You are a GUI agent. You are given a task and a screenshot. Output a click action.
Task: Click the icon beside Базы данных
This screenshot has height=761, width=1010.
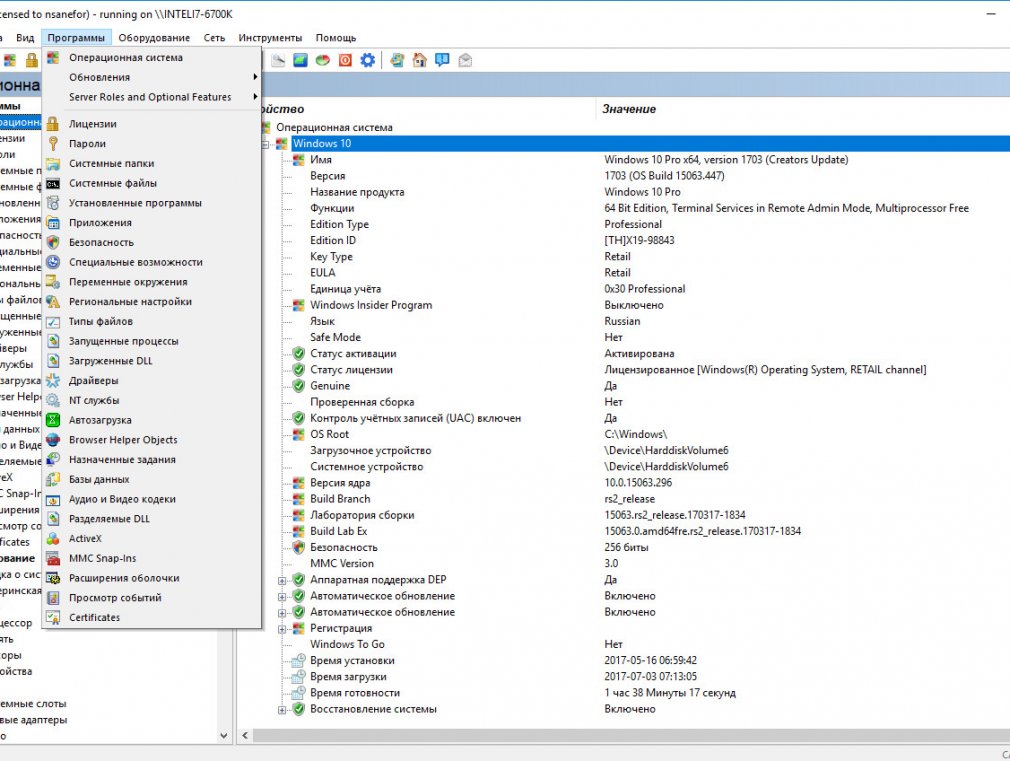point(53,479)
